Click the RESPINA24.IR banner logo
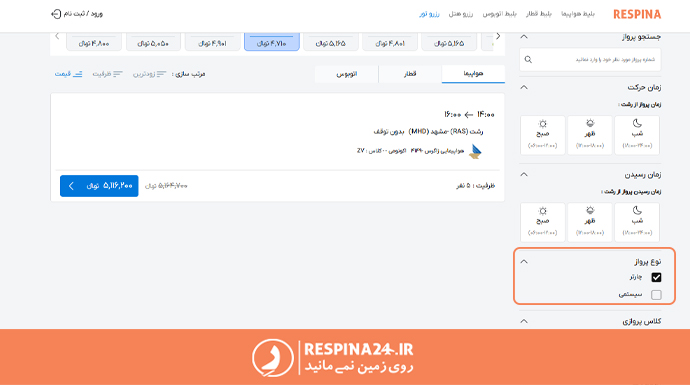 pyautogui.click(x=333, y=358)
